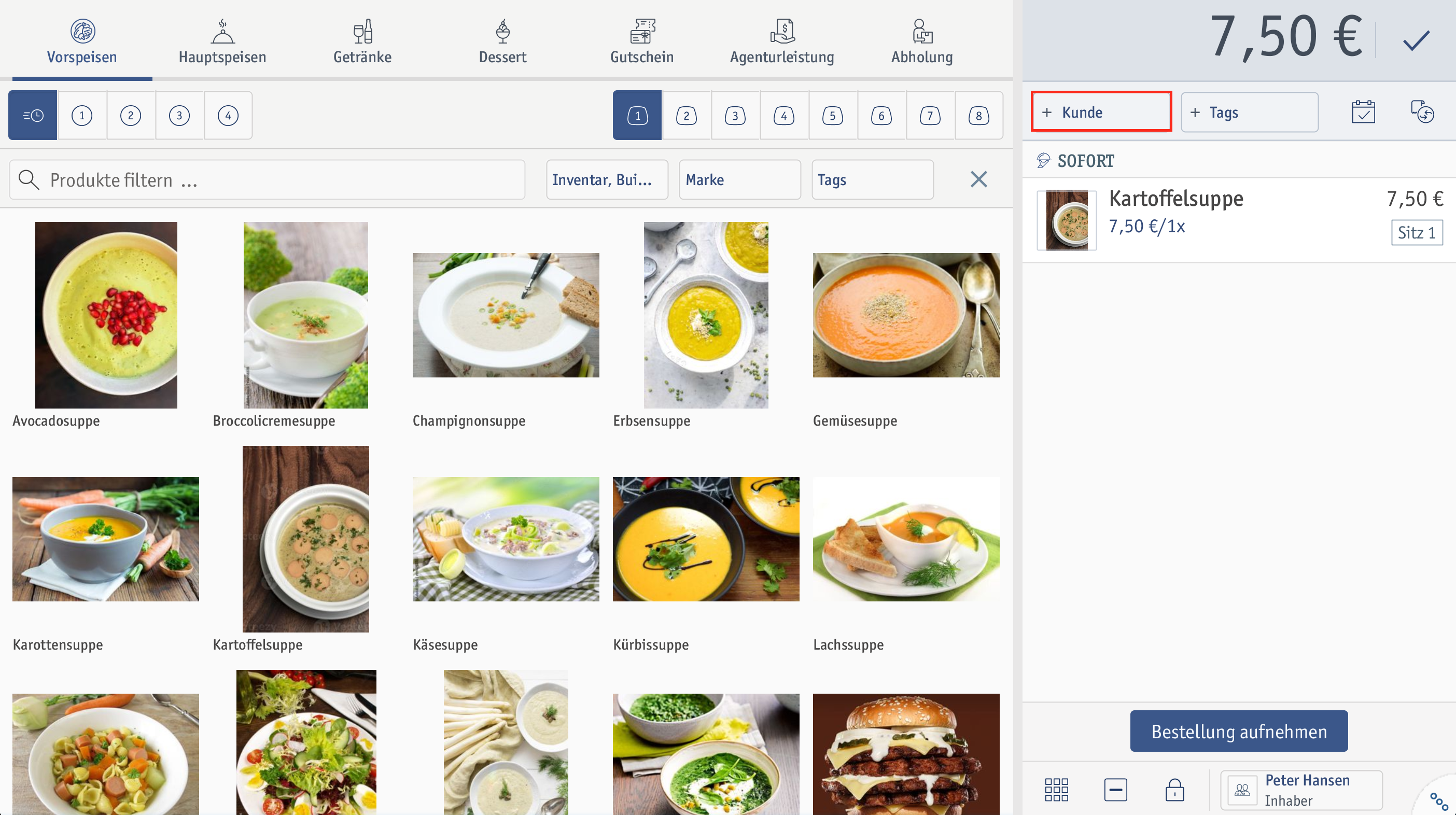
Task: Click the receipt refresh icon
Action: [1422, 111]
